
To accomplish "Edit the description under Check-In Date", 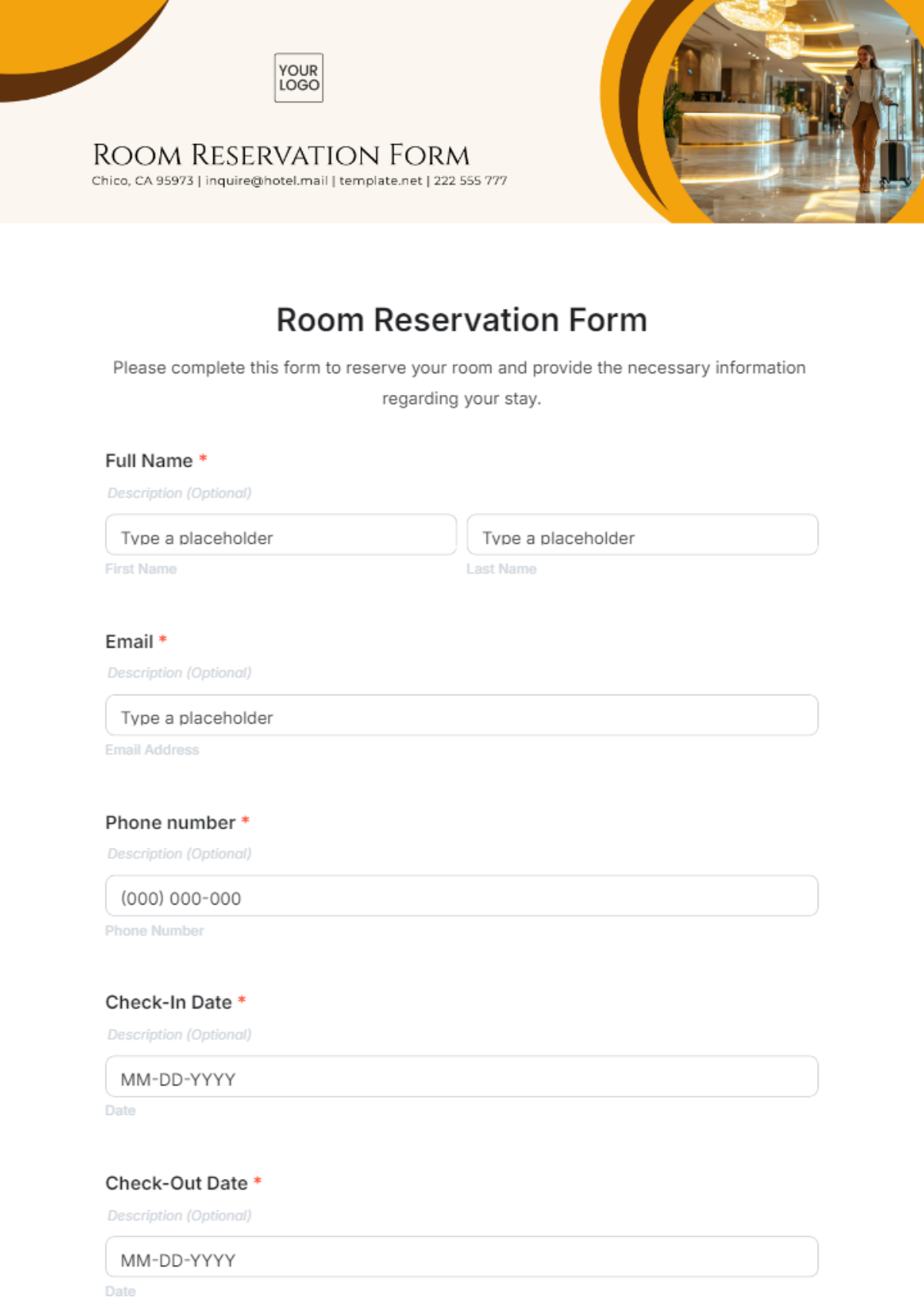I will (x=179, y=1035).
